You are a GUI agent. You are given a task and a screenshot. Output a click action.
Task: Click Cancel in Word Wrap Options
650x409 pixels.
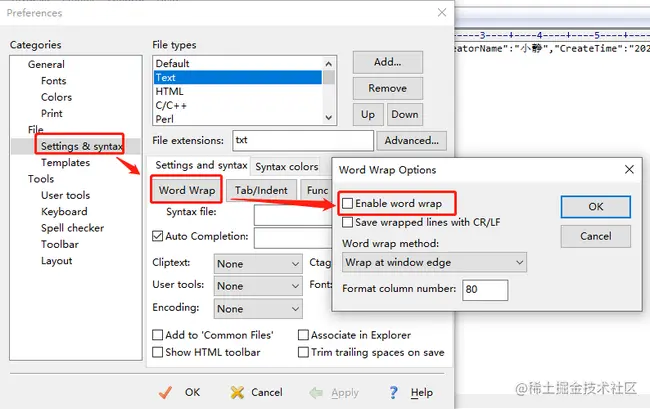pyautogui.click(x=596, y=236)
